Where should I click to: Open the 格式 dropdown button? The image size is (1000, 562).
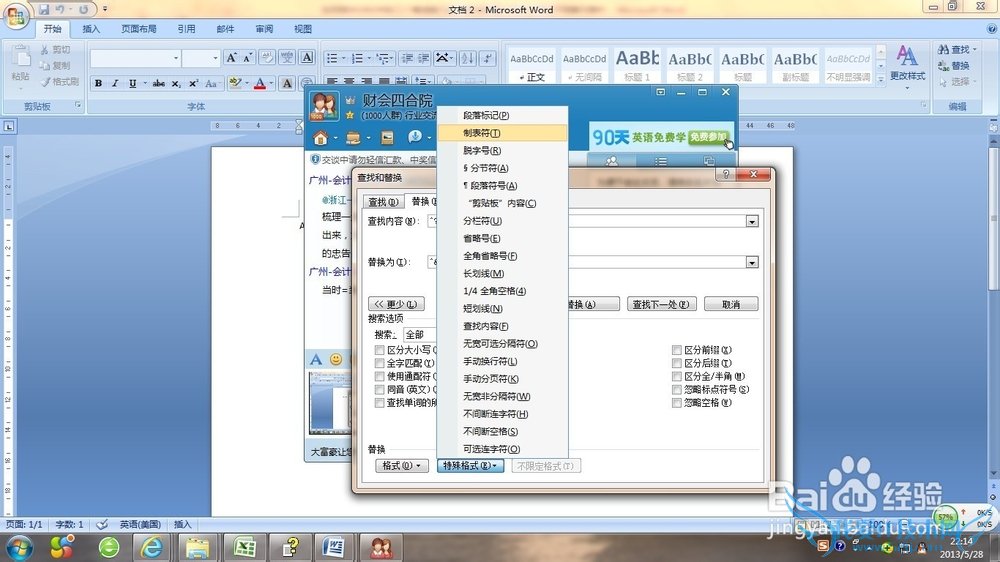[402, 466]
